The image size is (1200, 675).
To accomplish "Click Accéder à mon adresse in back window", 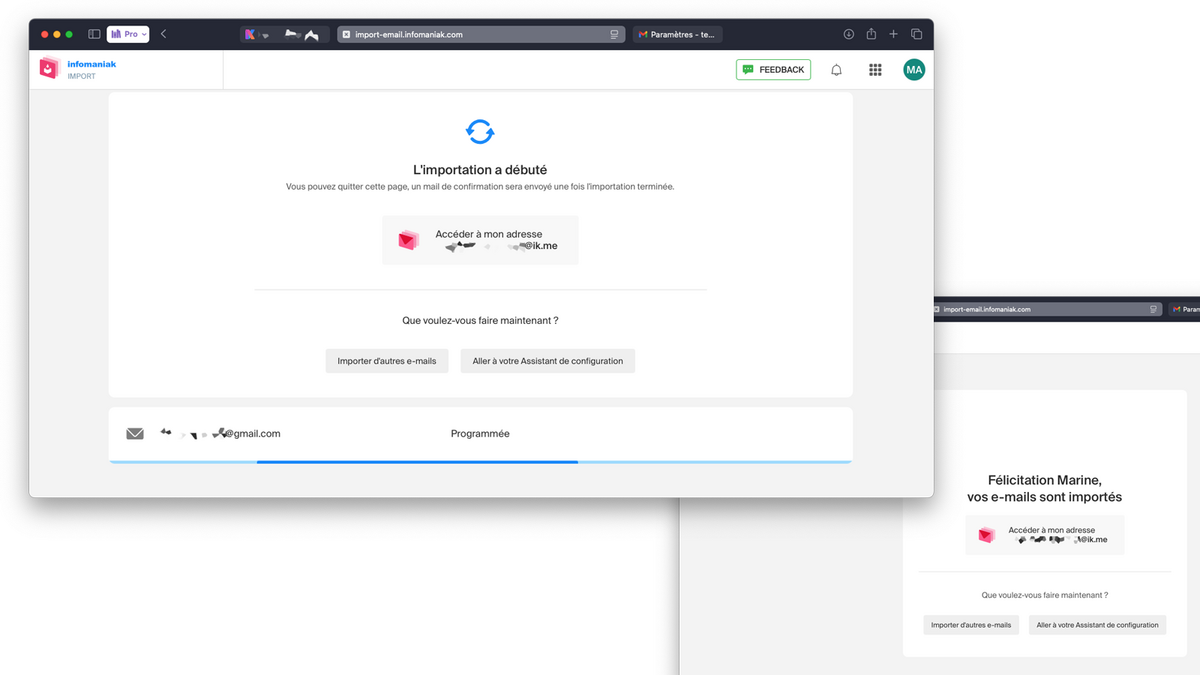I will click(x=1045, y=535).
